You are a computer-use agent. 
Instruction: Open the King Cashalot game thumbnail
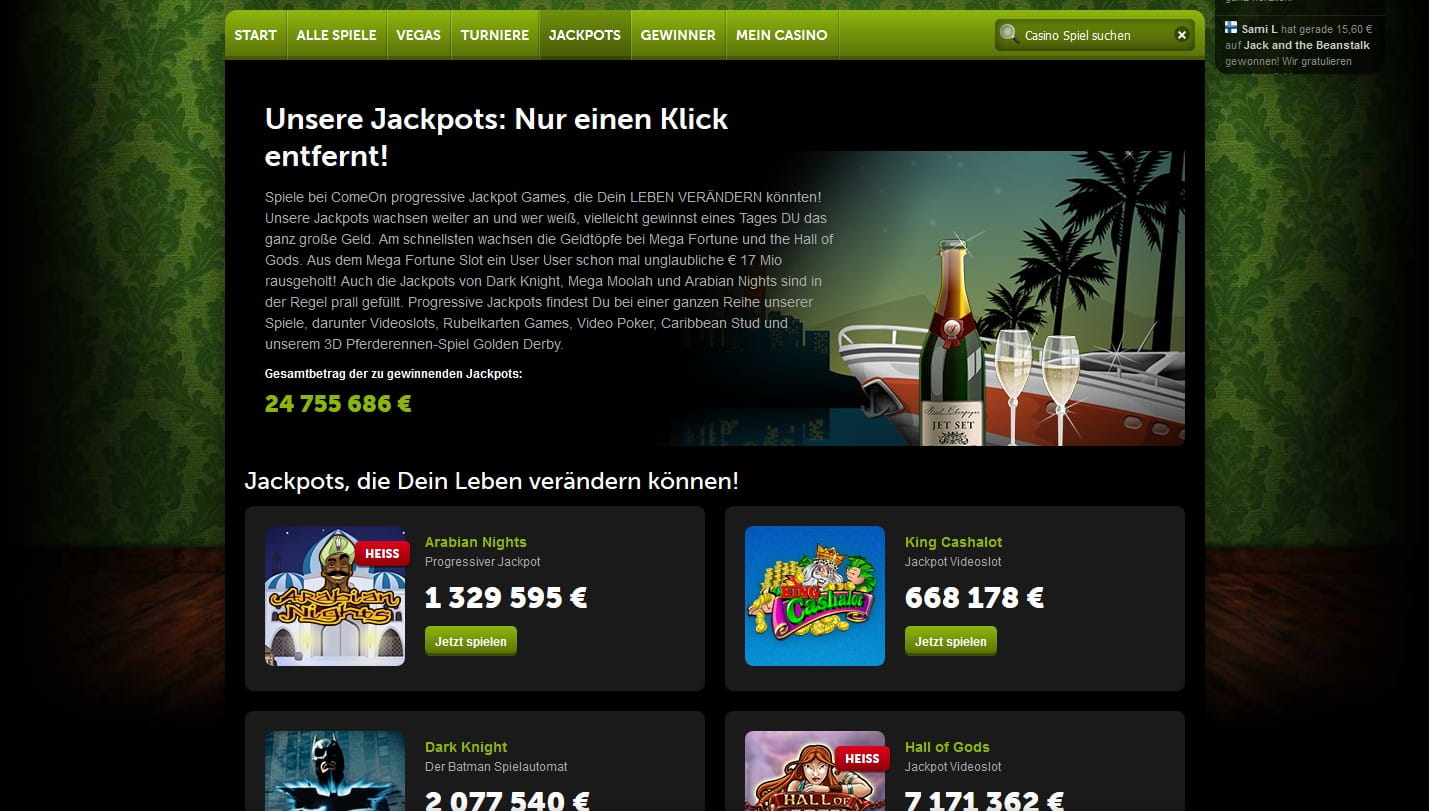(x=815, y=596)
